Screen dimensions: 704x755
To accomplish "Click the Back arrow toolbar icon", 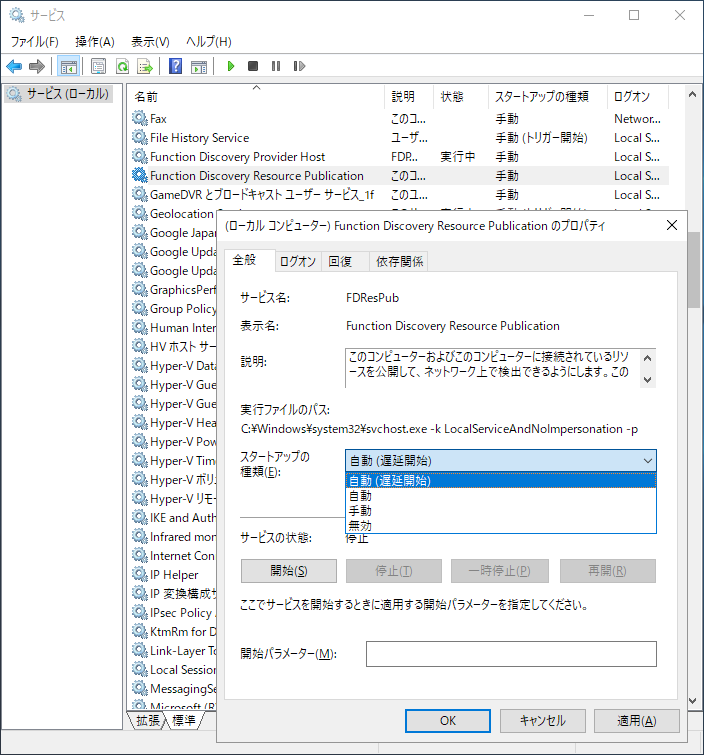I will 14,66.
